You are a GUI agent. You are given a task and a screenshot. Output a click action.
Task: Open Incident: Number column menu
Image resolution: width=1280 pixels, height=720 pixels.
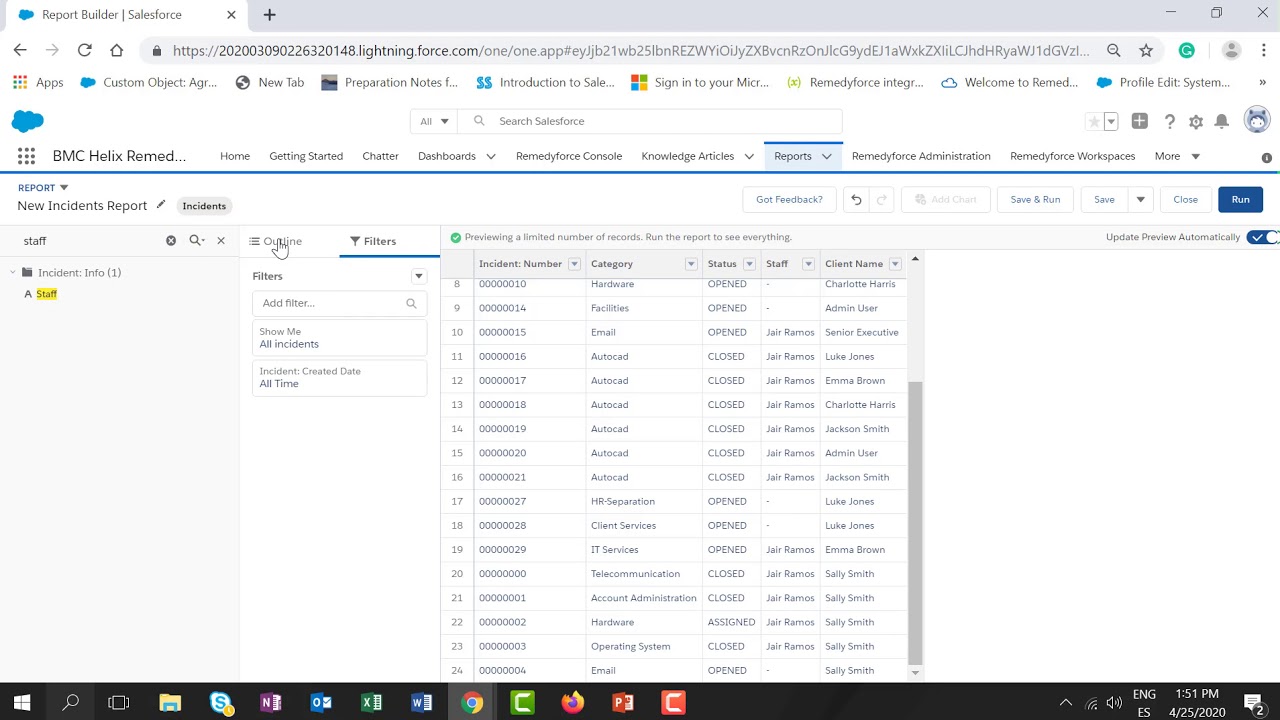click(x=574, y=264)
